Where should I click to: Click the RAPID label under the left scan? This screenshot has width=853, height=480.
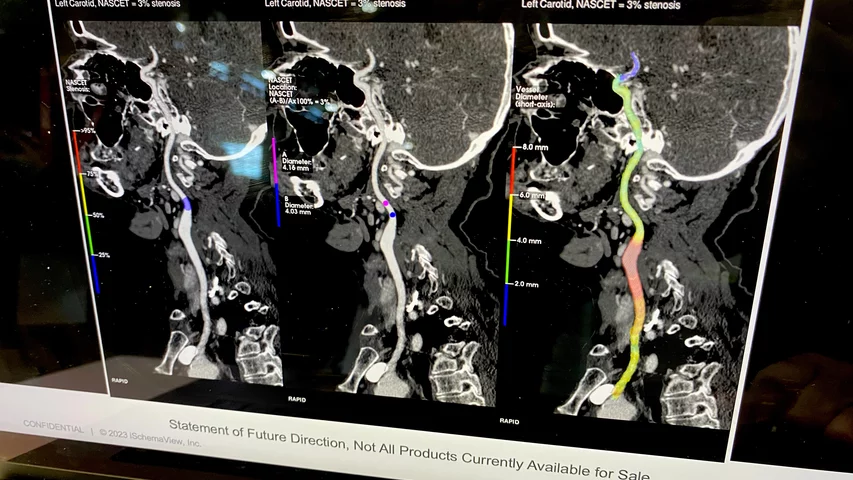tap(120, 381)
